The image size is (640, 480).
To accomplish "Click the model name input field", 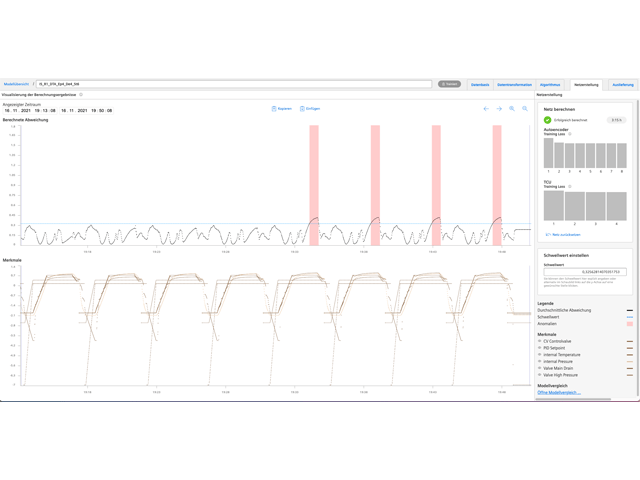I will pyautogui.click(x=234, y=84).
